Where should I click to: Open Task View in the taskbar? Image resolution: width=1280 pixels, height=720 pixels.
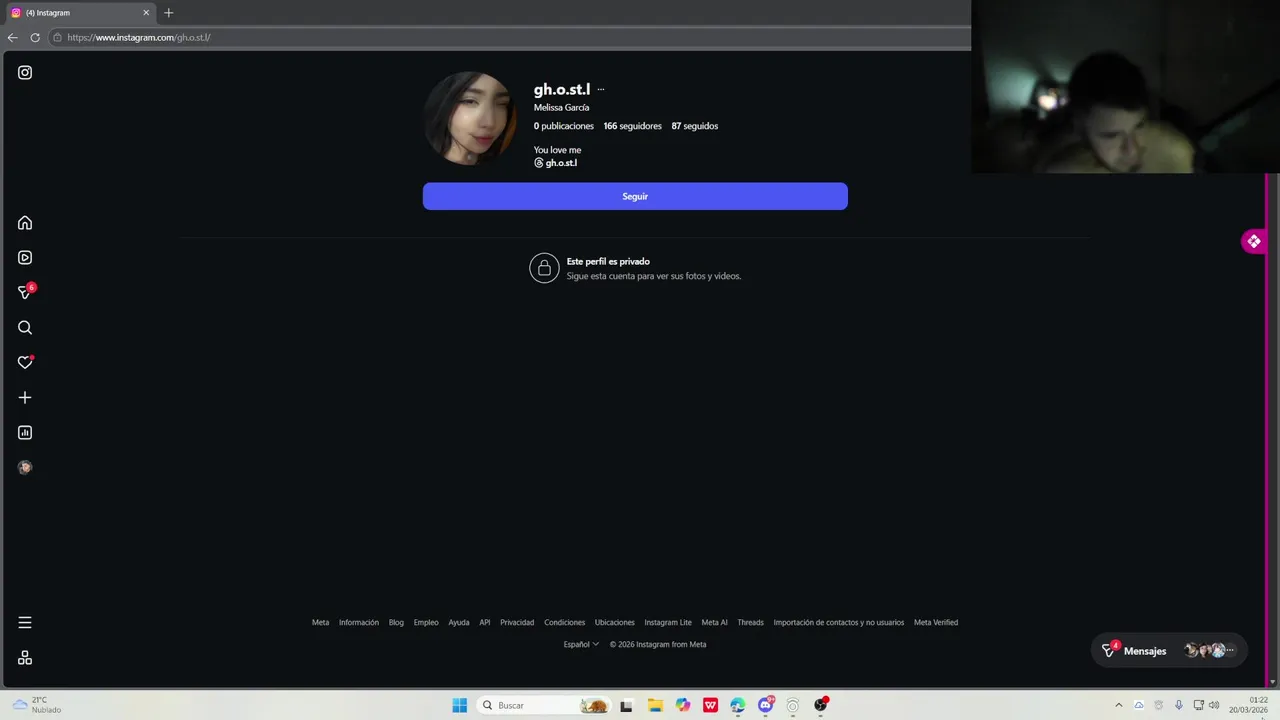click(627, 705)
